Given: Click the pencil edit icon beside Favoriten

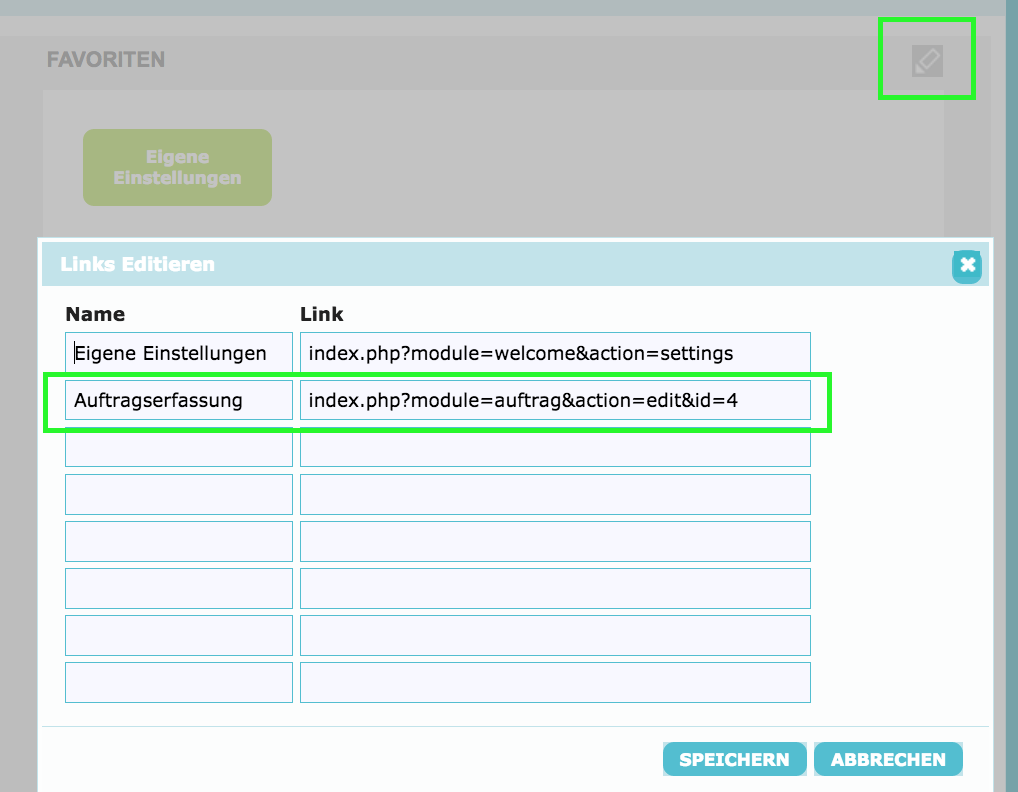Looking at the screenshot, I should coord(927,61).
